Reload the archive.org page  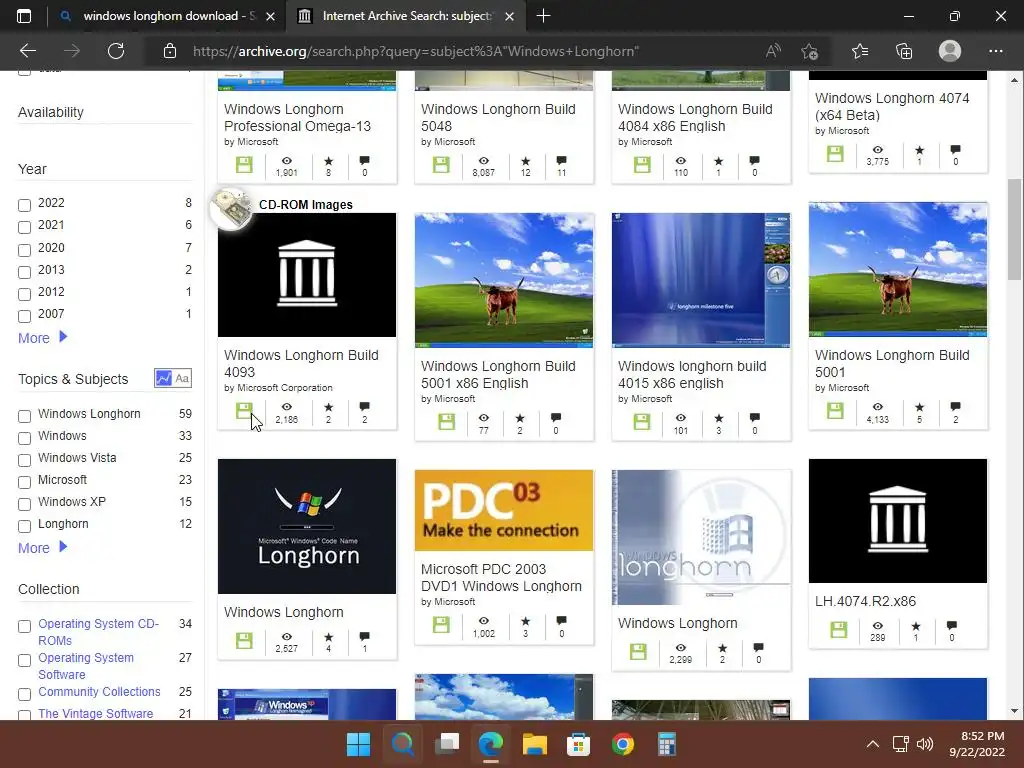click(x=116, y=51)
